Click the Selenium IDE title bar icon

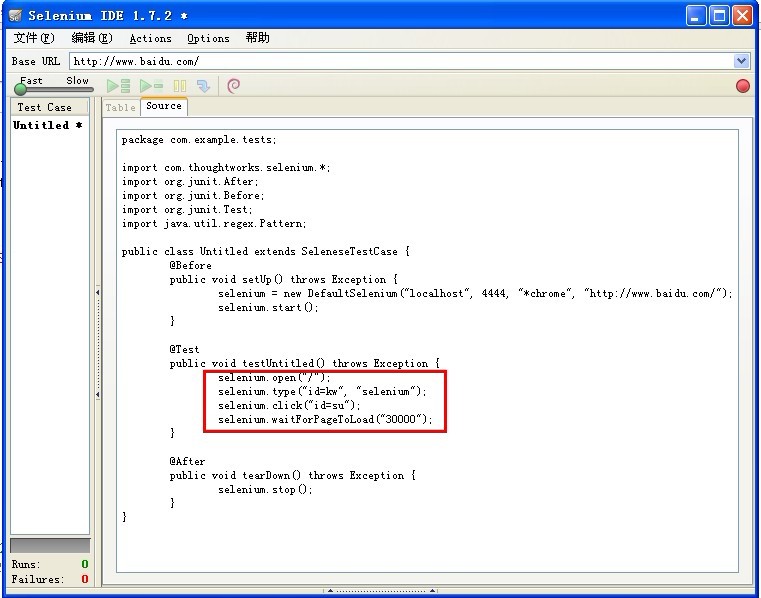click(15, 16)
